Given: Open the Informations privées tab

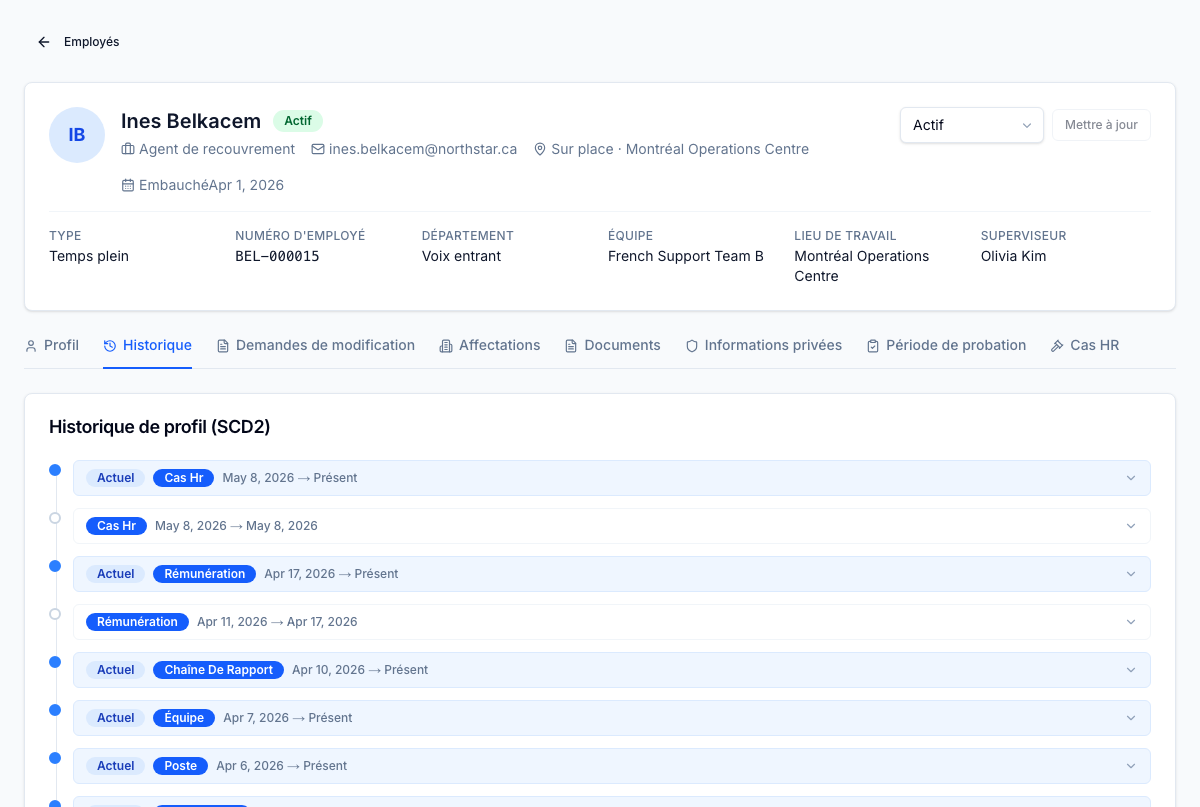Looking at the screenshot, I should [763, 345].
